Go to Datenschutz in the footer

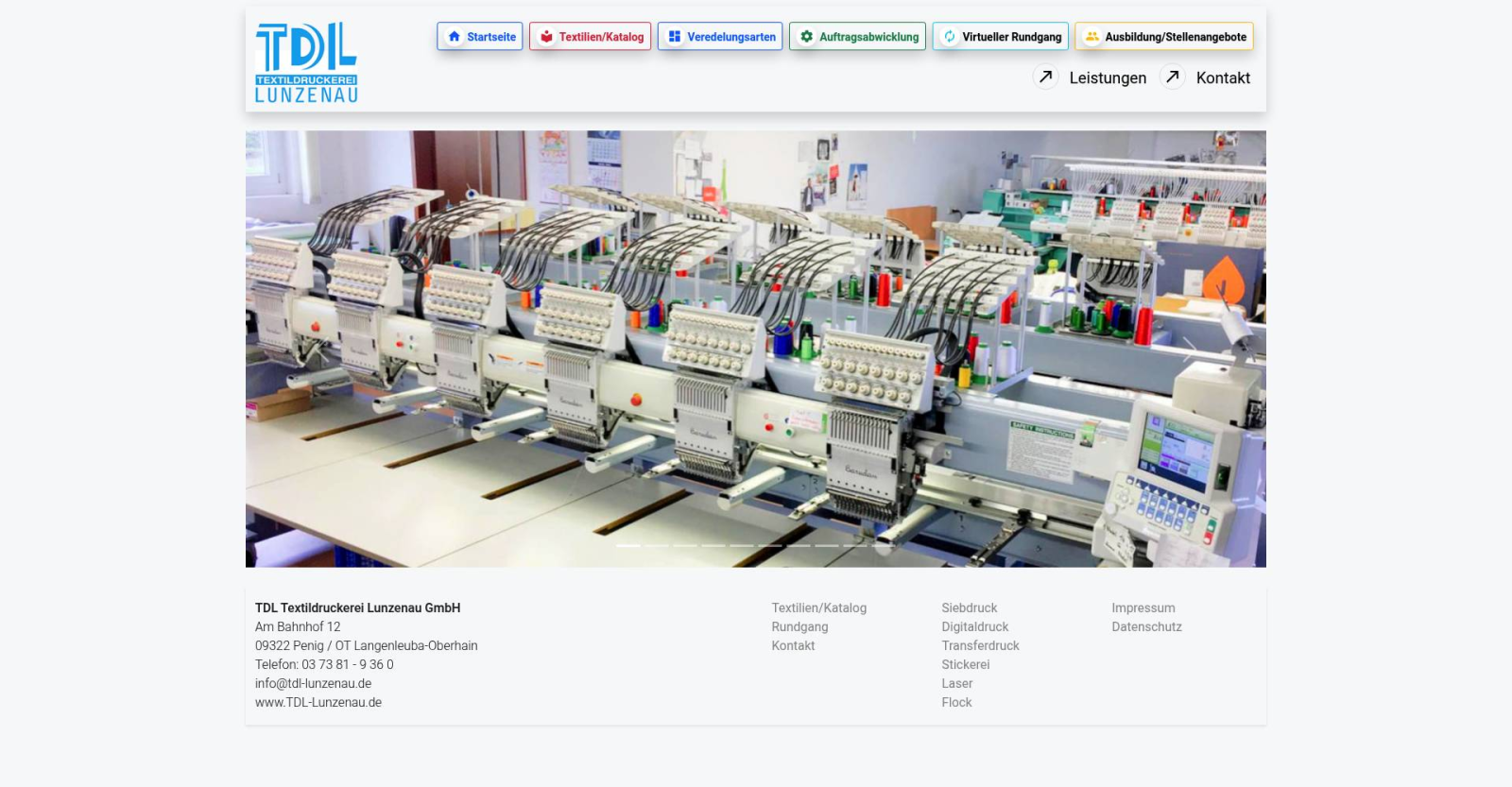1146,627
